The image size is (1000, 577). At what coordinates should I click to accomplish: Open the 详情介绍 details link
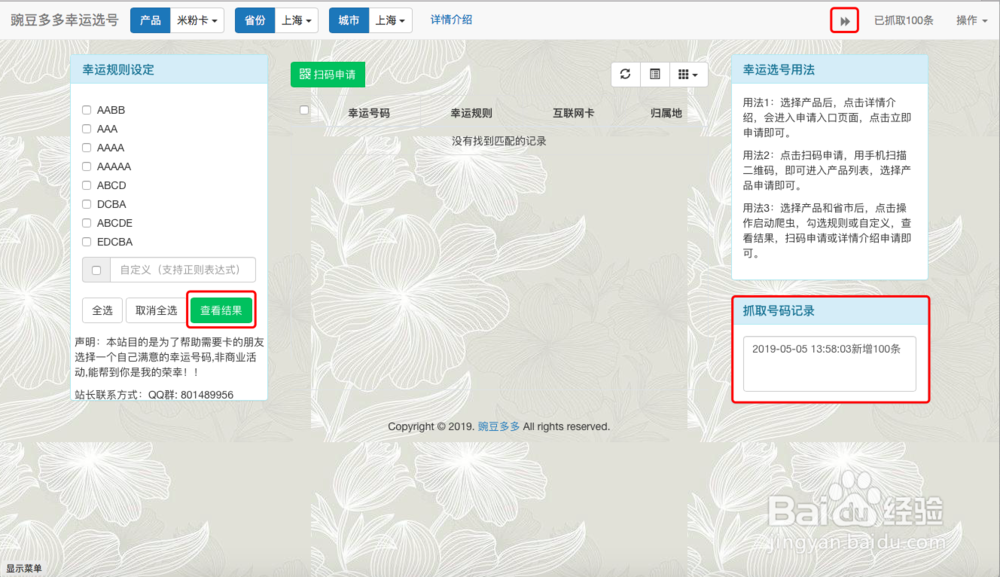point(451,18)
